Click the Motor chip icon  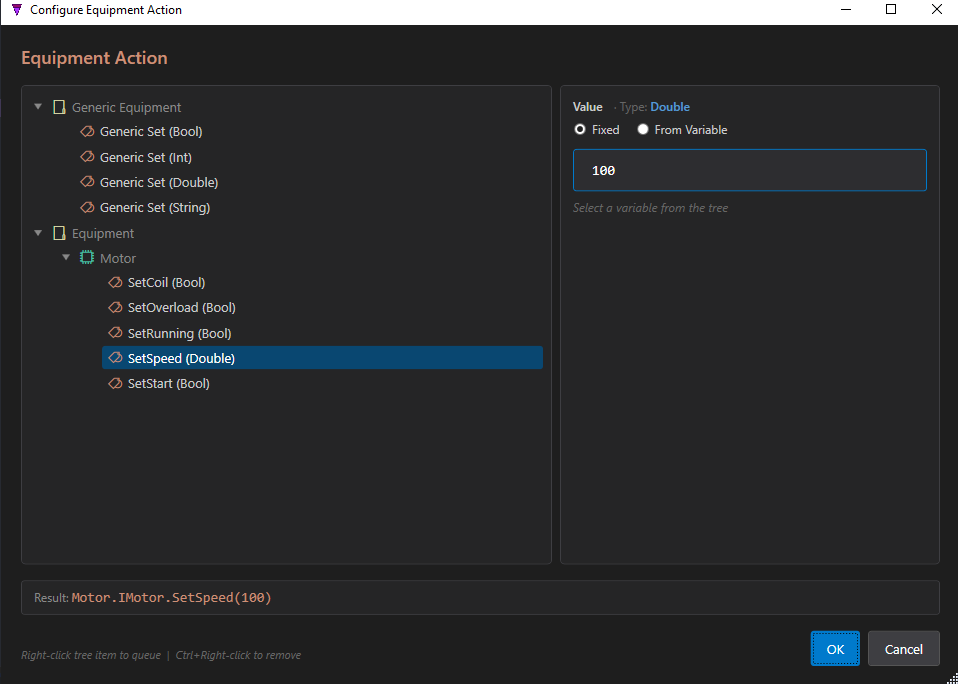point(87,258)
